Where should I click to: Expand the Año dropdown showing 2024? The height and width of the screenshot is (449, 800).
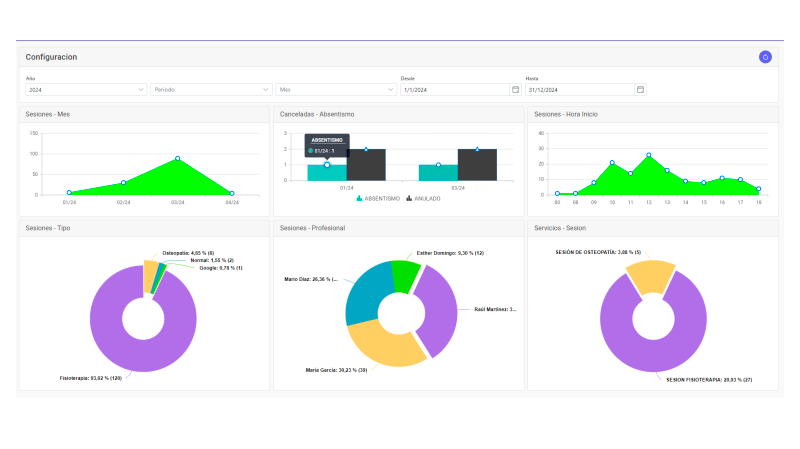86,89
